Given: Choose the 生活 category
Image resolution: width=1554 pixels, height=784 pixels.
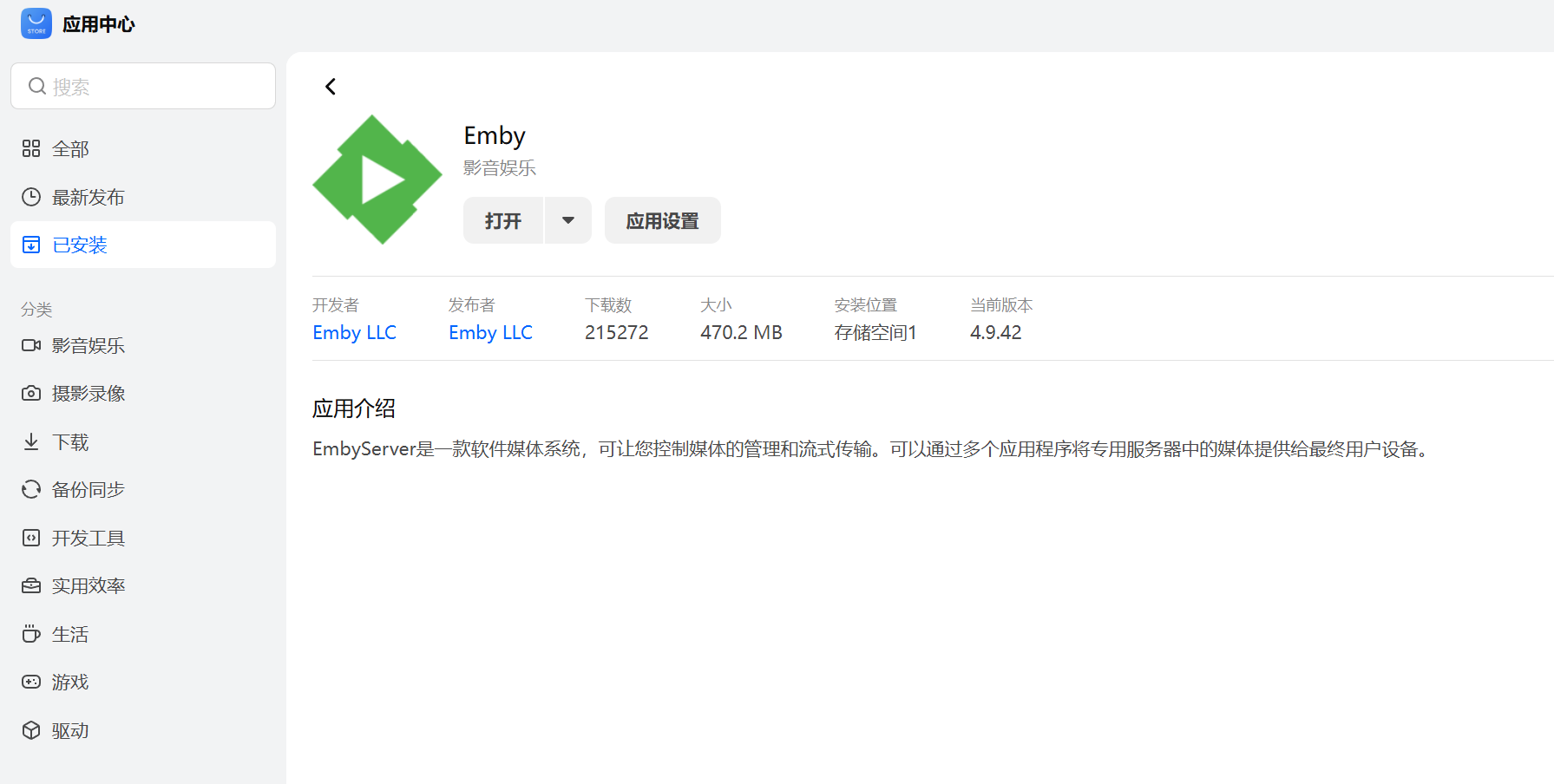Looking at the screenshot, I should (143, 634).
